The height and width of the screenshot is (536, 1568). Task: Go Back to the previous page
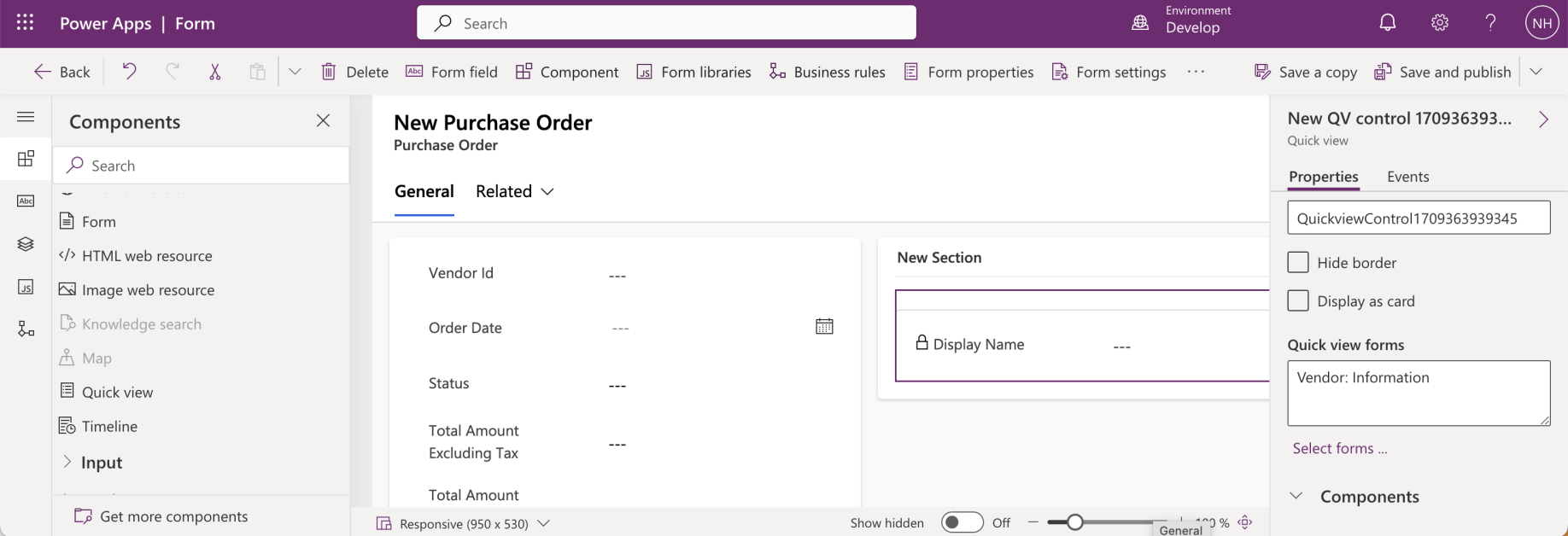[61, 72]
